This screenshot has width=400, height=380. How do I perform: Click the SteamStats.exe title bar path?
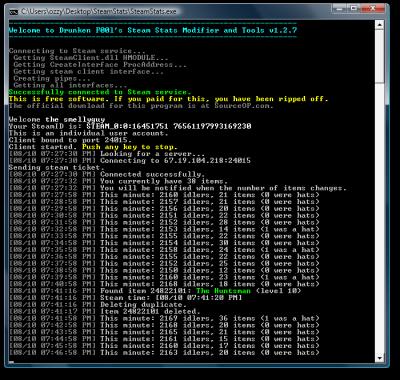(99, 12)
